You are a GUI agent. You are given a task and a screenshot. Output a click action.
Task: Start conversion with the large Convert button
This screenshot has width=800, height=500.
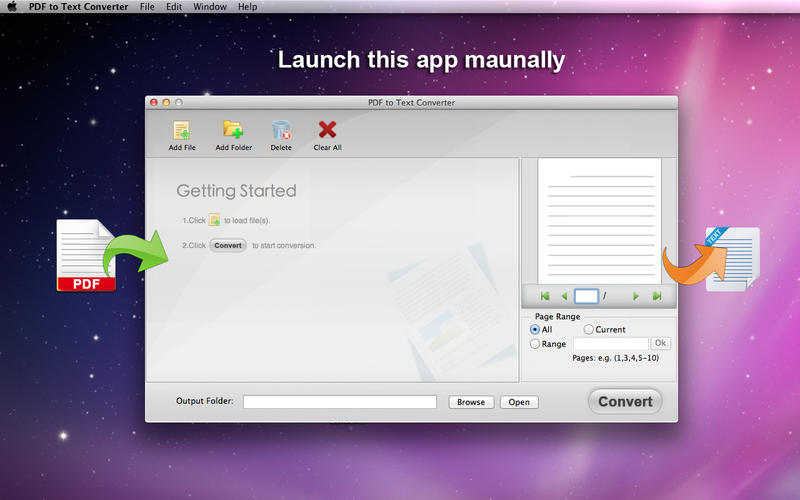click(625, 402)
